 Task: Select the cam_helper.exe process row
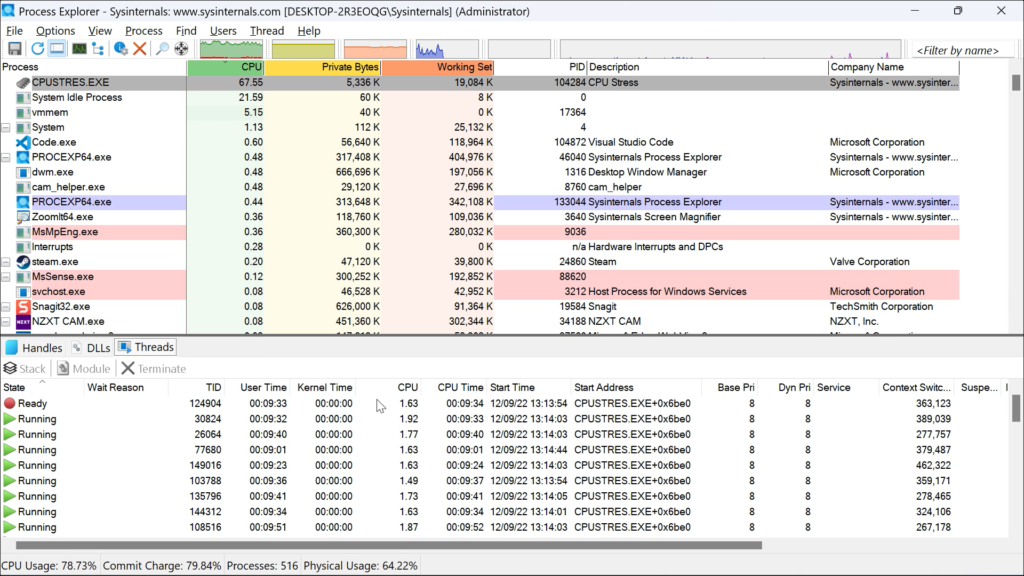point(479,187)
